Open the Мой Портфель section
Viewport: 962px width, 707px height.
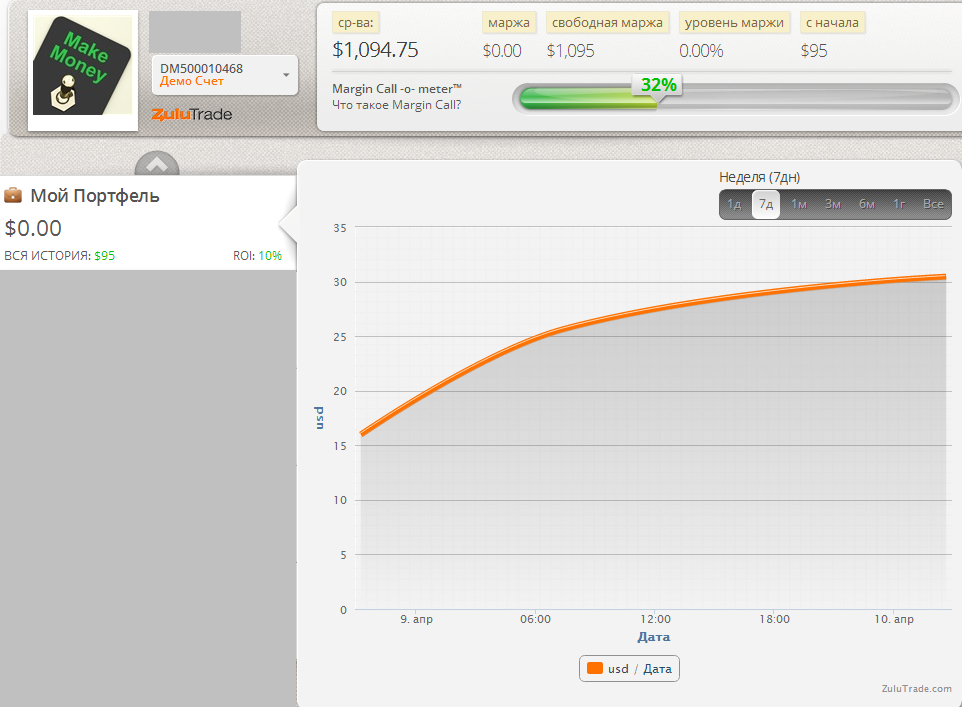point(95,196)
